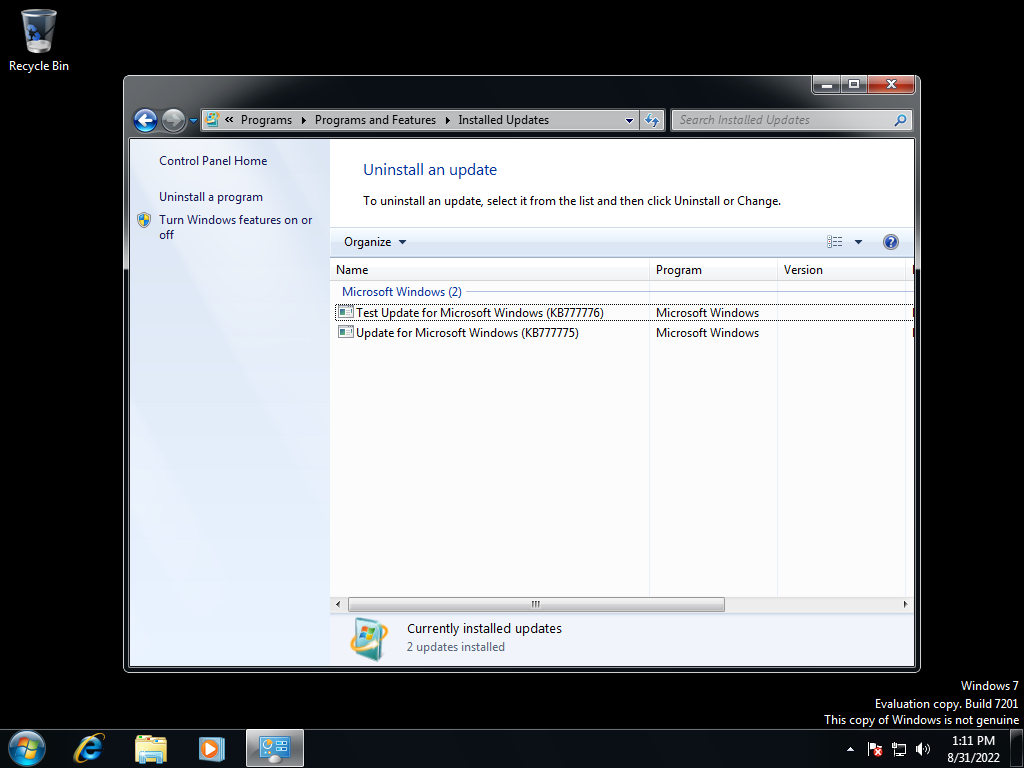1024x768 pixels.
Task: Open the Organize menu
Action: [375, 242]
